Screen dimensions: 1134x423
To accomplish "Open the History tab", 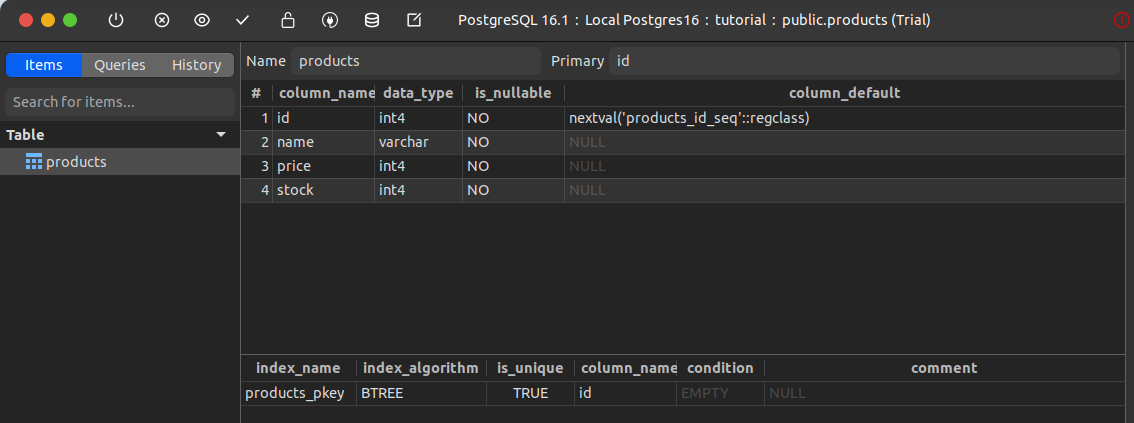I will pyautogui.click(x=196, y=65).
